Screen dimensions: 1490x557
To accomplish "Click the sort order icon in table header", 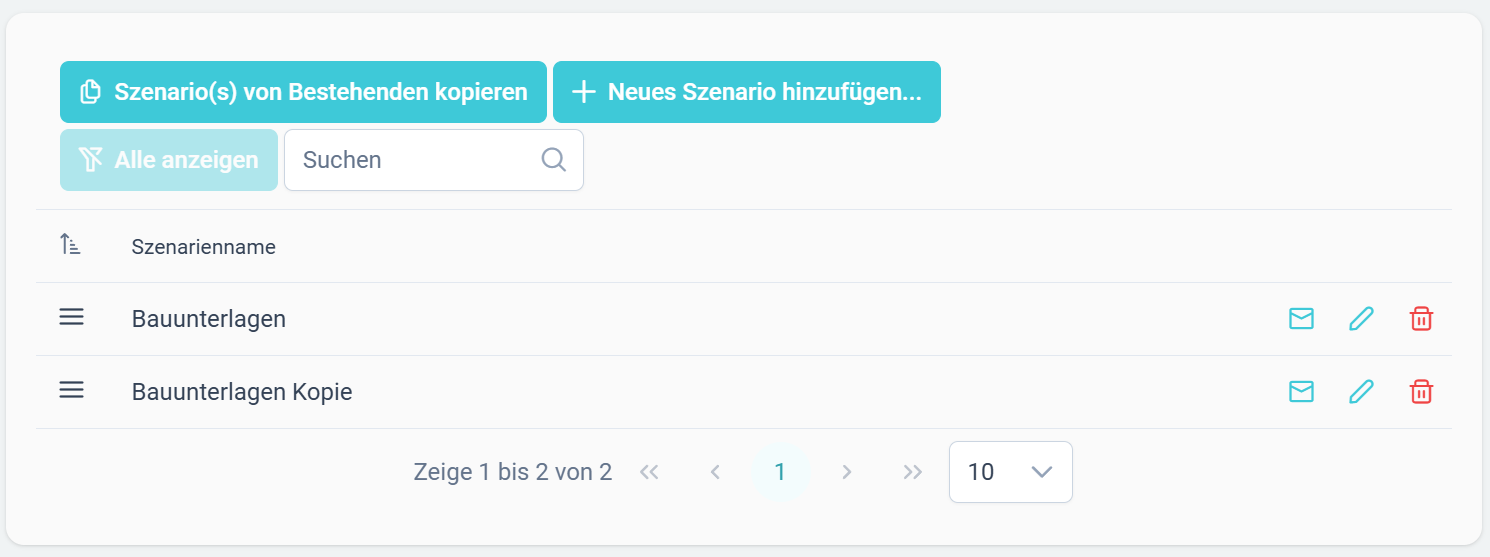I will click(x=70, y=244).
